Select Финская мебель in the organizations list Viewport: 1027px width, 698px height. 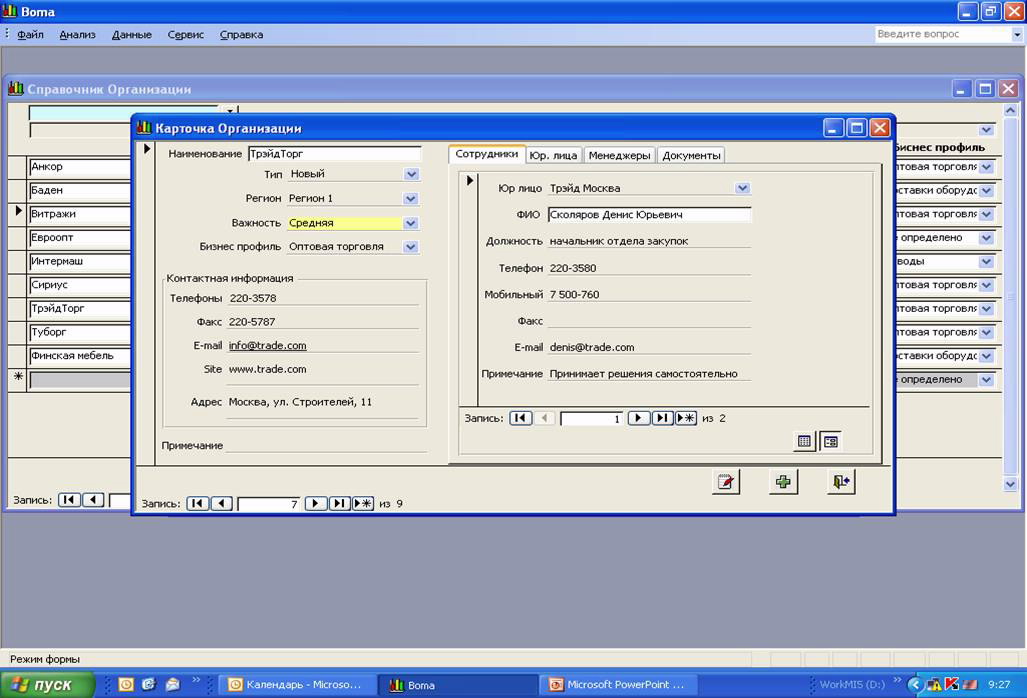click(x=80, y=356)
